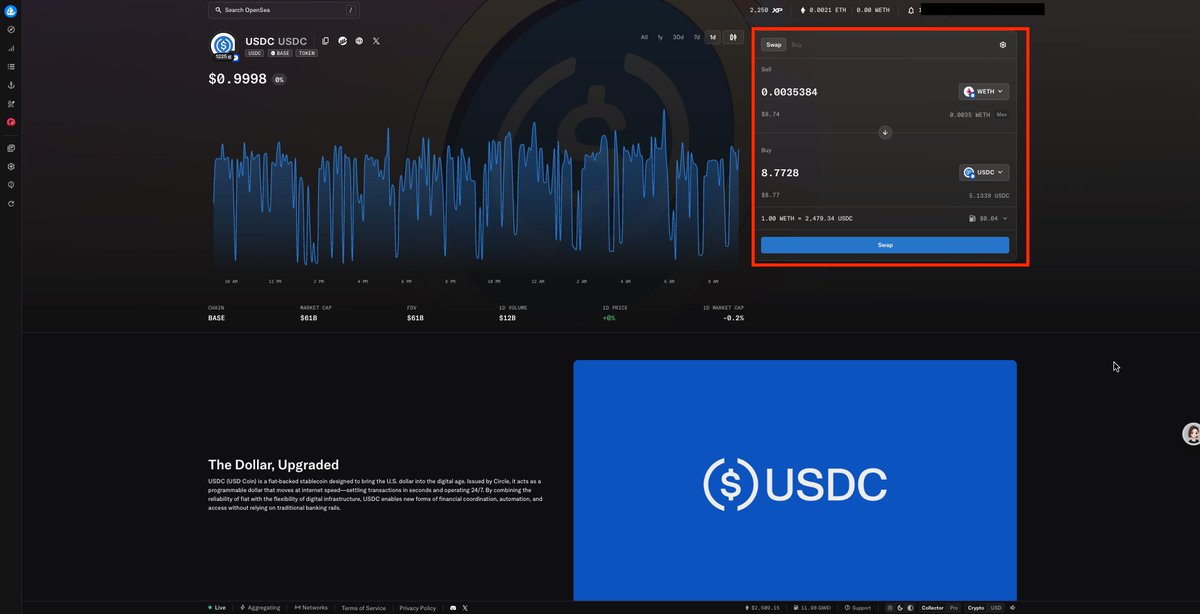1200x614 pixels.
Task: Click the Discord icon in footer
Action: [453, 608]
